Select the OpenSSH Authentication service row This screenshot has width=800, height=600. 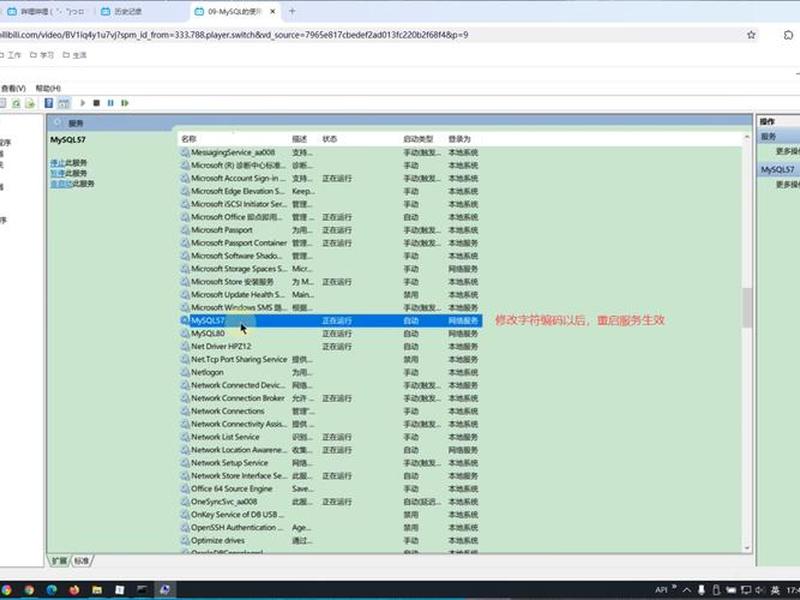(331, 527)
